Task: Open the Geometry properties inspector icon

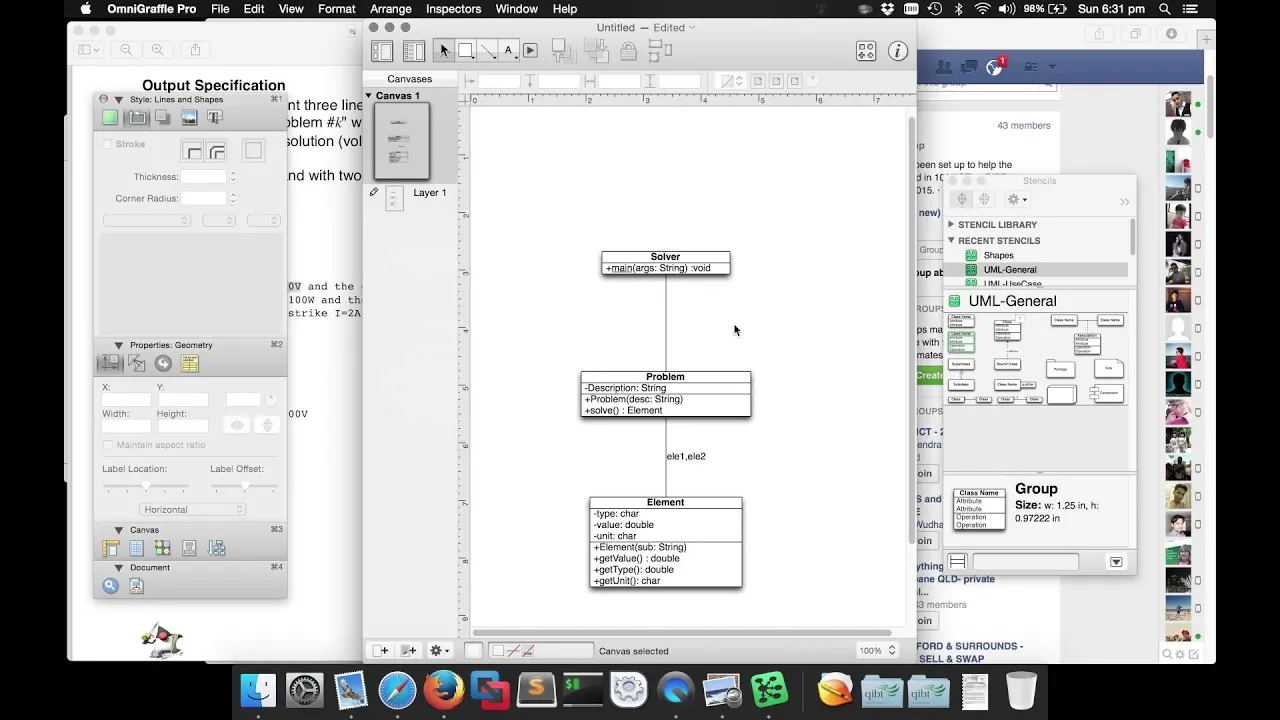Action: coord(110,364)
